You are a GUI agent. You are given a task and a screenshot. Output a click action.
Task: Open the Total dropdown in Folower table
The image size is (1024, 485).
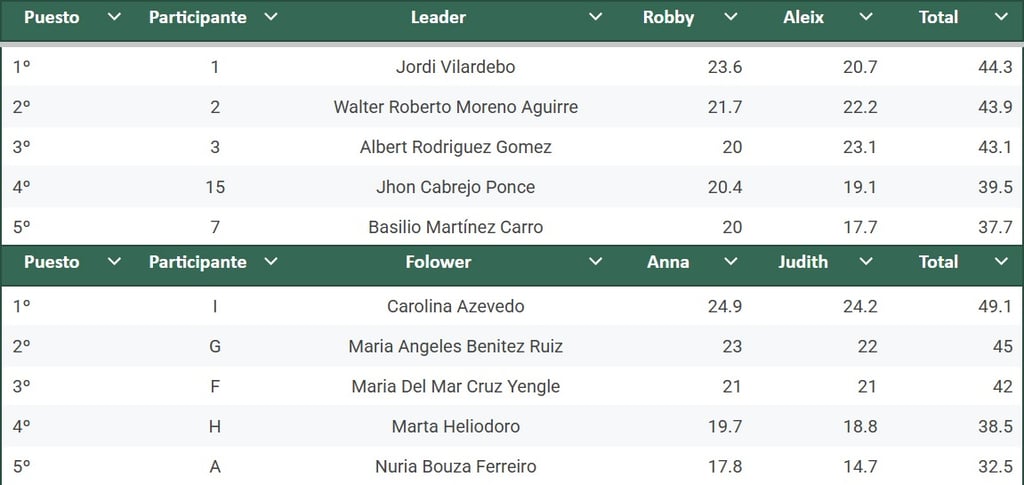(x=1001, y=262)
